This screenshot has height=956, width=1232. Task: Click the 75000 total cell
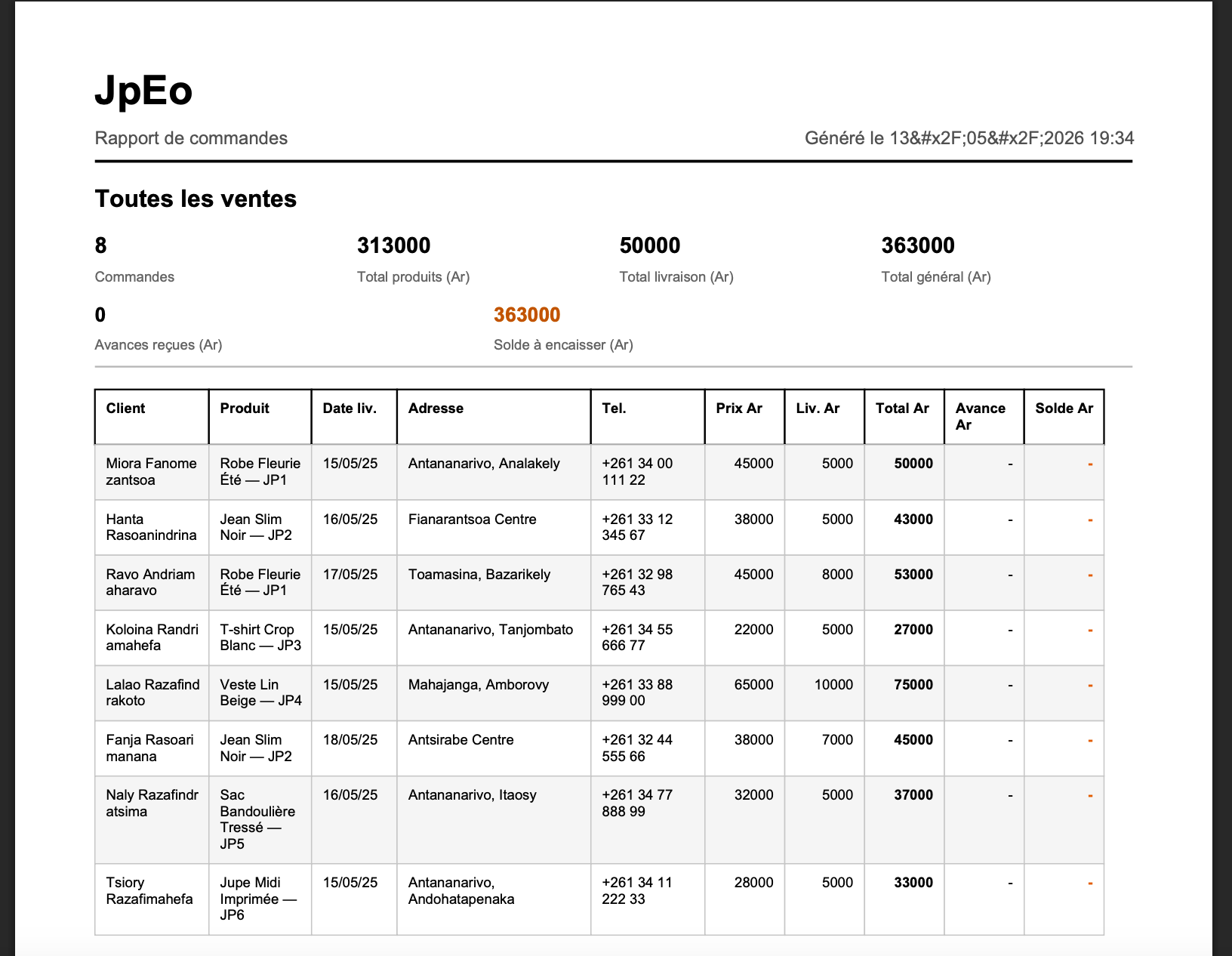[904, 692]
